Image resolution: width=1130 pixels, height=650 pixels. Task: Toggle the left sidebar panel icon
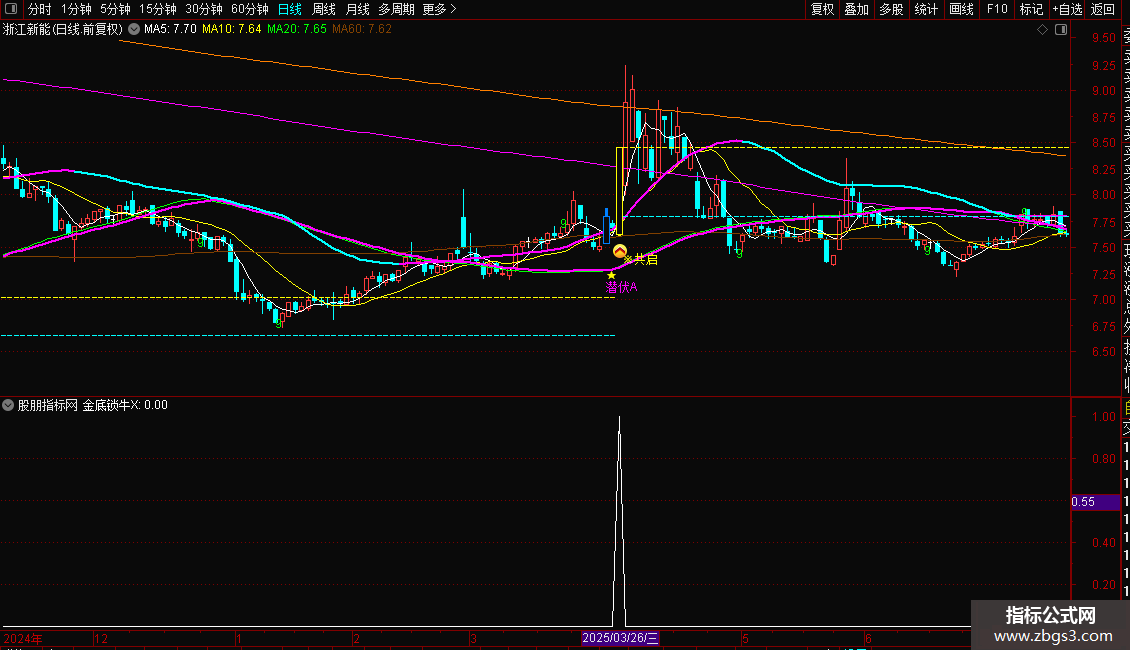[x=11, y=9]
